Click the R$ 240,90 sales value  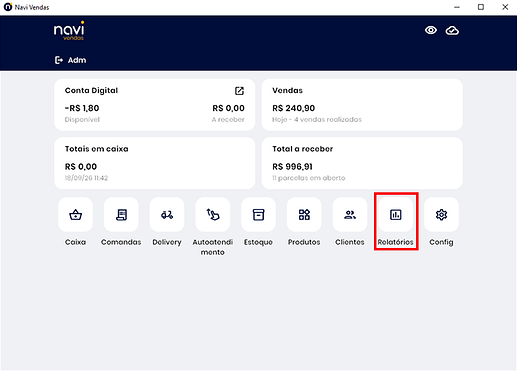coord(294,108)
